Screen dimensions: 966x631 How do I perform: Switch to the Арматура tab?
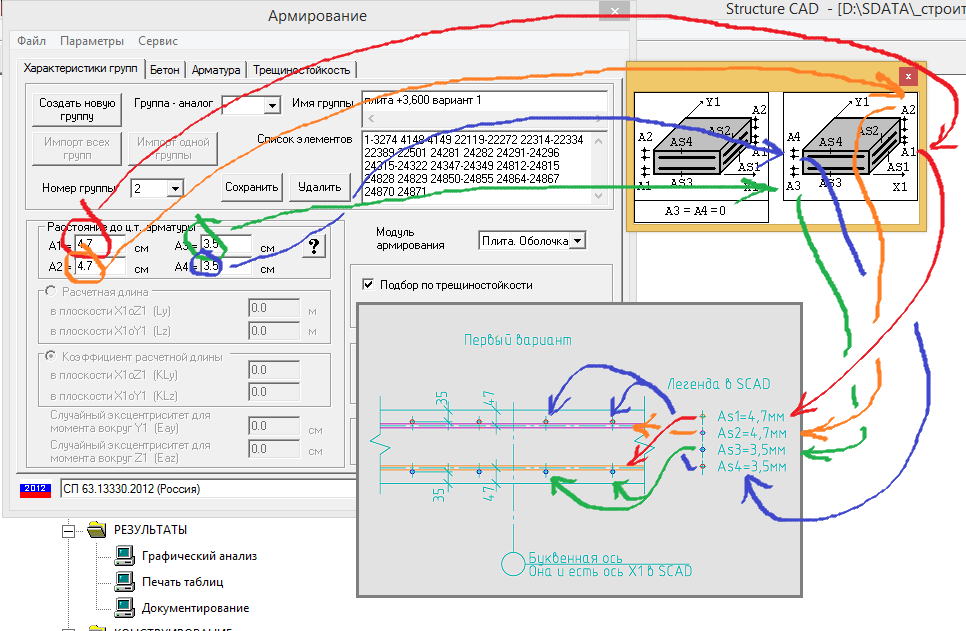point(216,70)
